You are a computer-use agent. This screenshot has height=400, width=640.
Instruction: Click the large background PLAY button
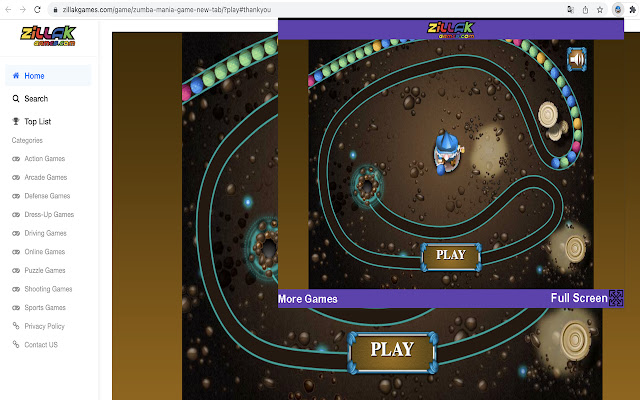pyautogui.click(x=392, y=353)
